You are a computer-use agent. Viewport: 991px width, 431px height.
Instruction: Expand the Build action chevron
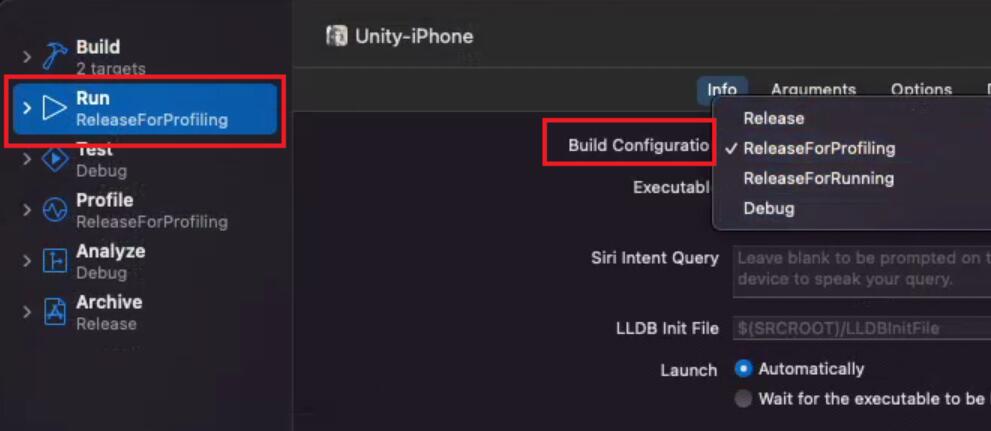(26, 57)
